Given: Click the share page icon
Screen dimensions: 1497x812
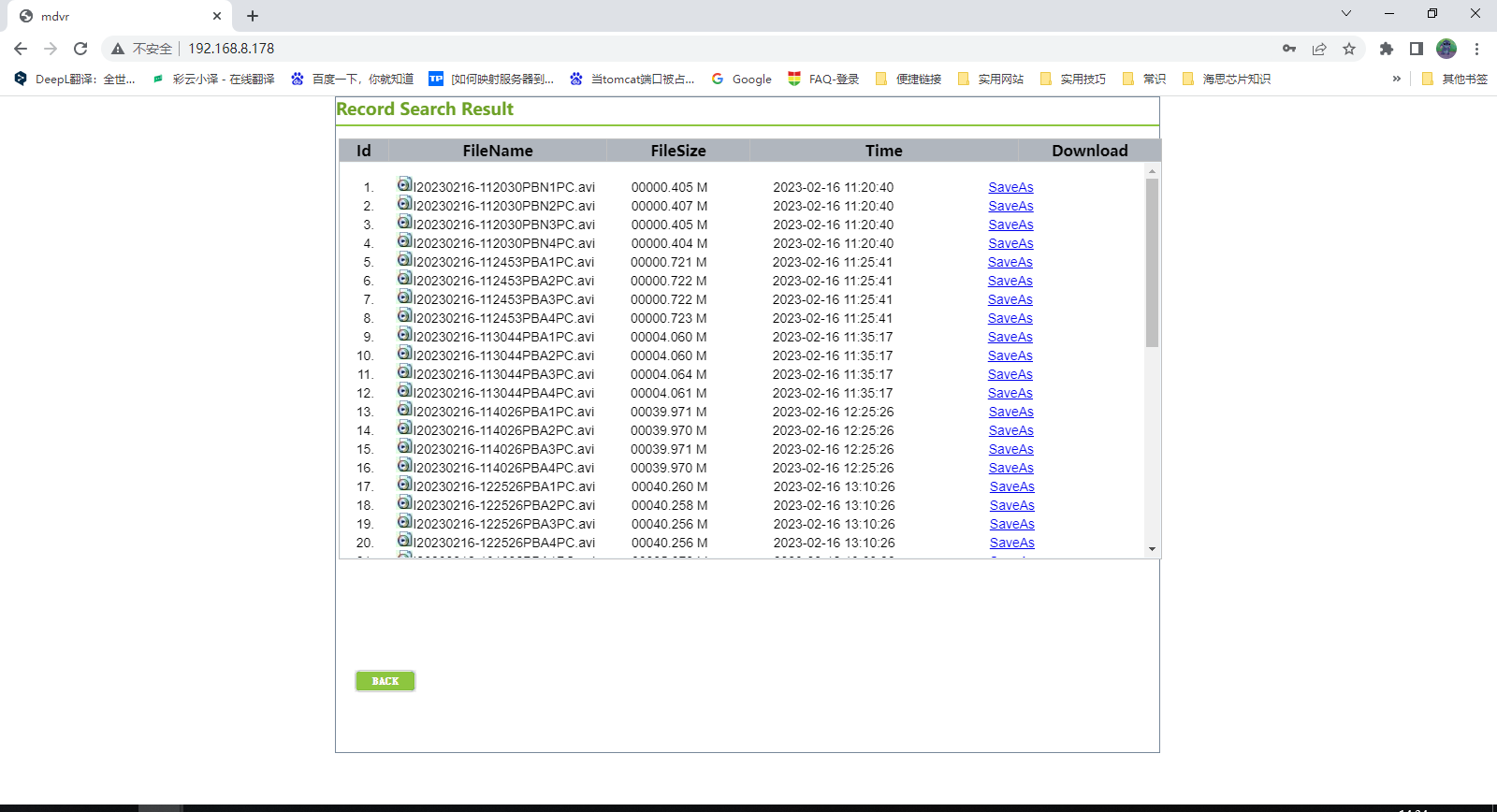Looking at the screenshot, I should tap(1319, 49).
